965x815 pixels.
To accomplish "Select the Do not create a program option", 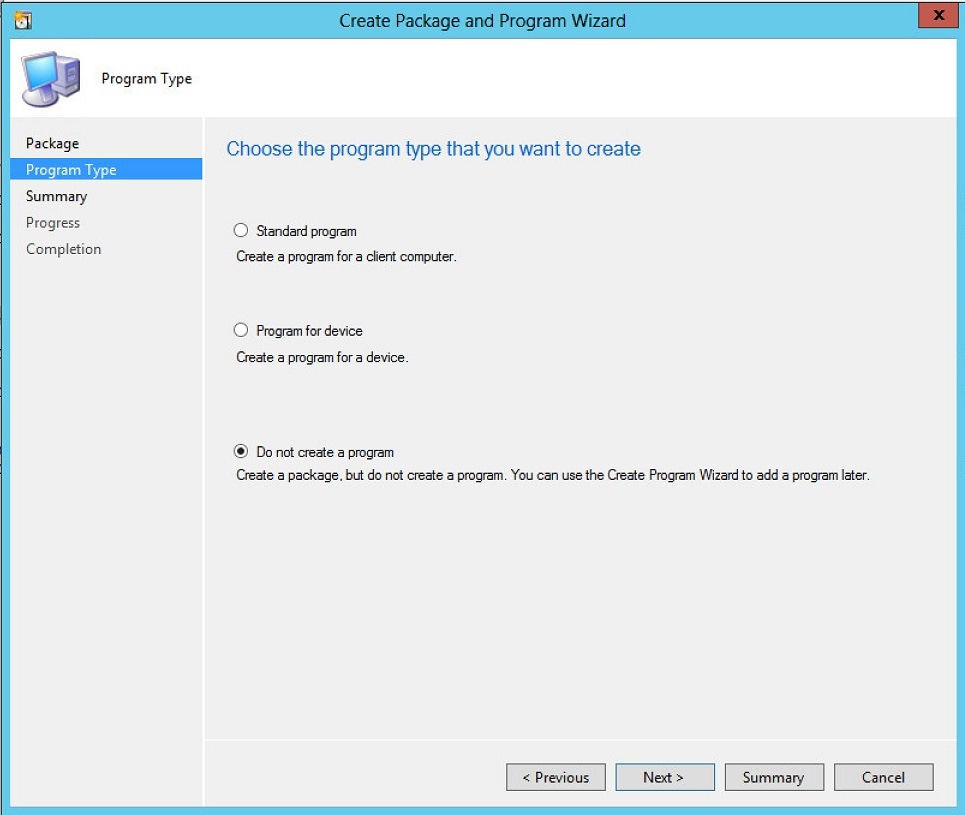I will [240, 452].
